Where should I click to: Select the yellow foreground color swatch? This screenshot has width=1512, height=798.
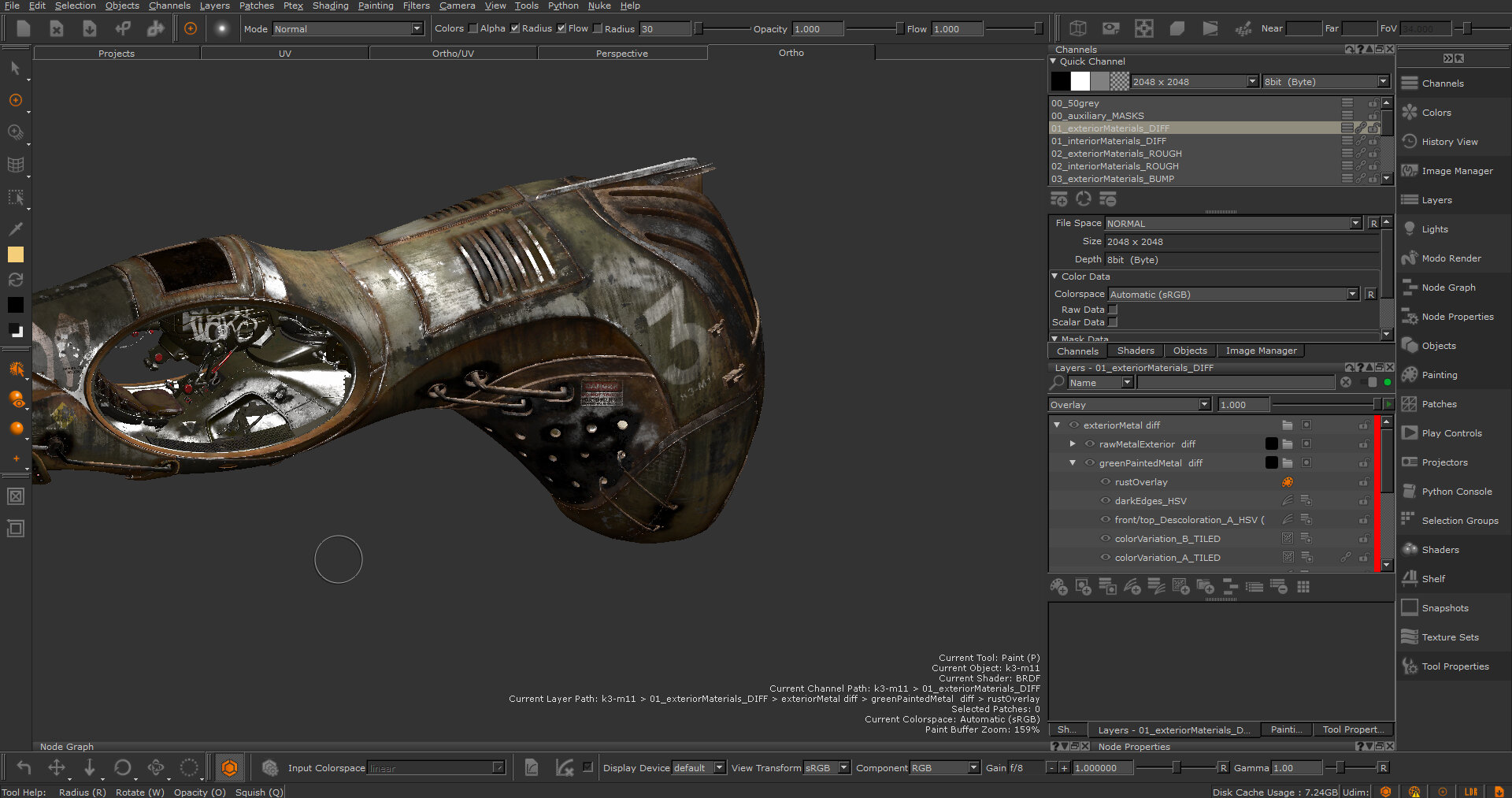click(16, 254)
